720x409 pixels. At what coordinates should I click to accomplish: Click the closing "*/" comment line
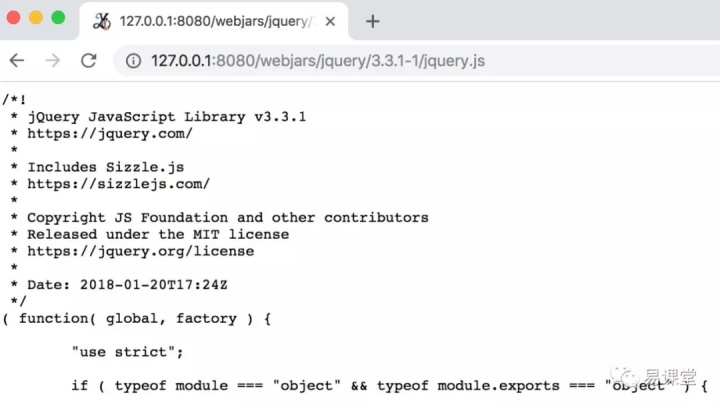[x=18, y=302]
